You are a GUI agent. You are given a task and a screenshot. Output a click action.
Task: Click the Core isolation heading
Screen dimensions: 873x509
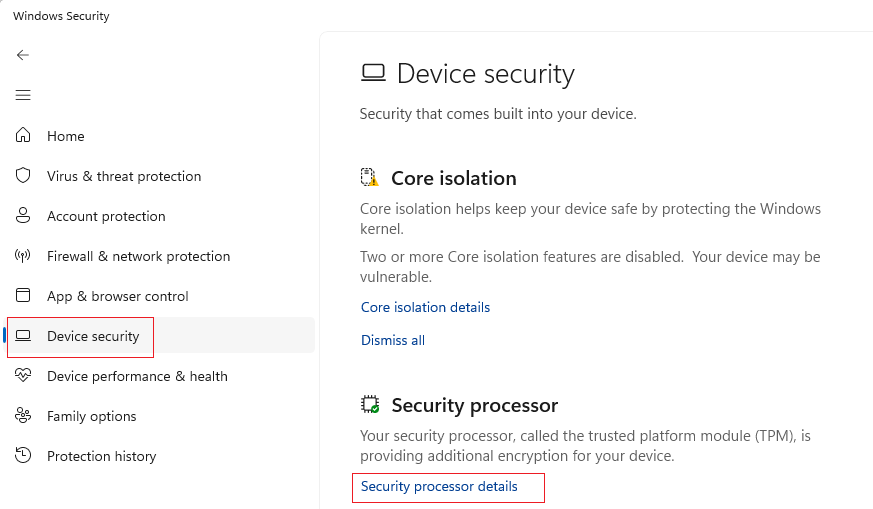(454, 178)
